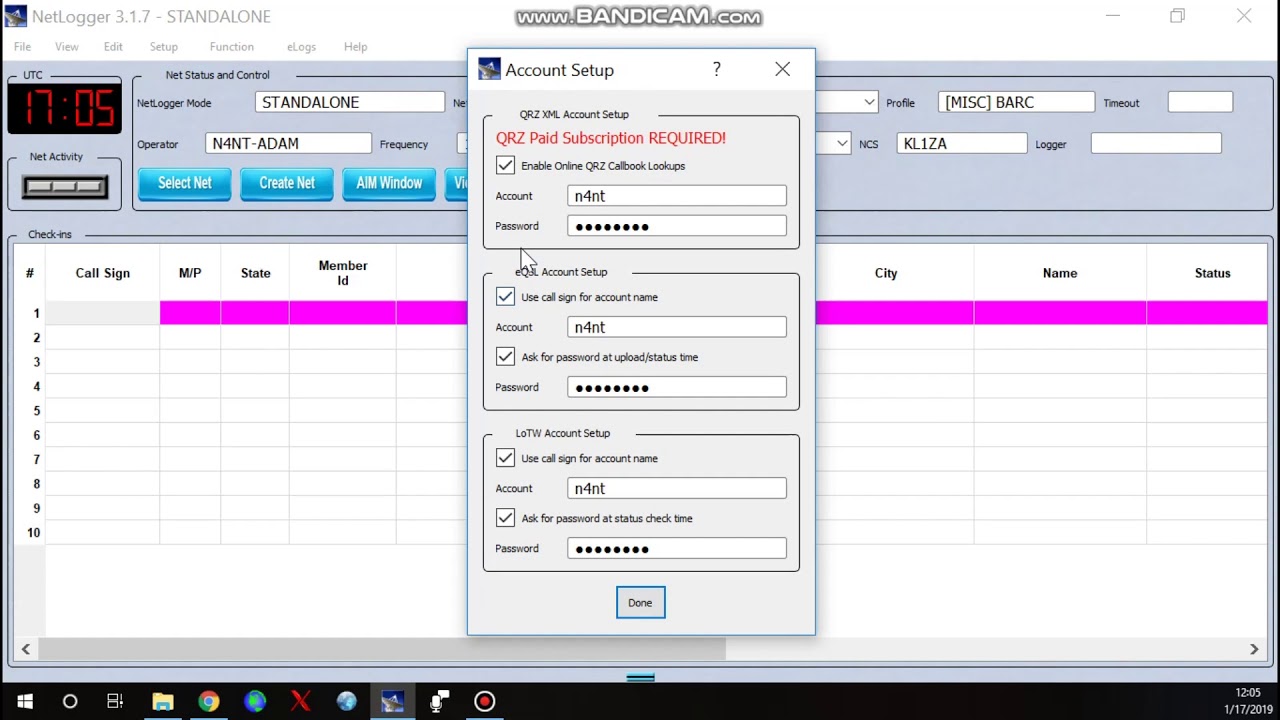Click the Logger field
The image size is (1280, 720).
click(1156, 144)
